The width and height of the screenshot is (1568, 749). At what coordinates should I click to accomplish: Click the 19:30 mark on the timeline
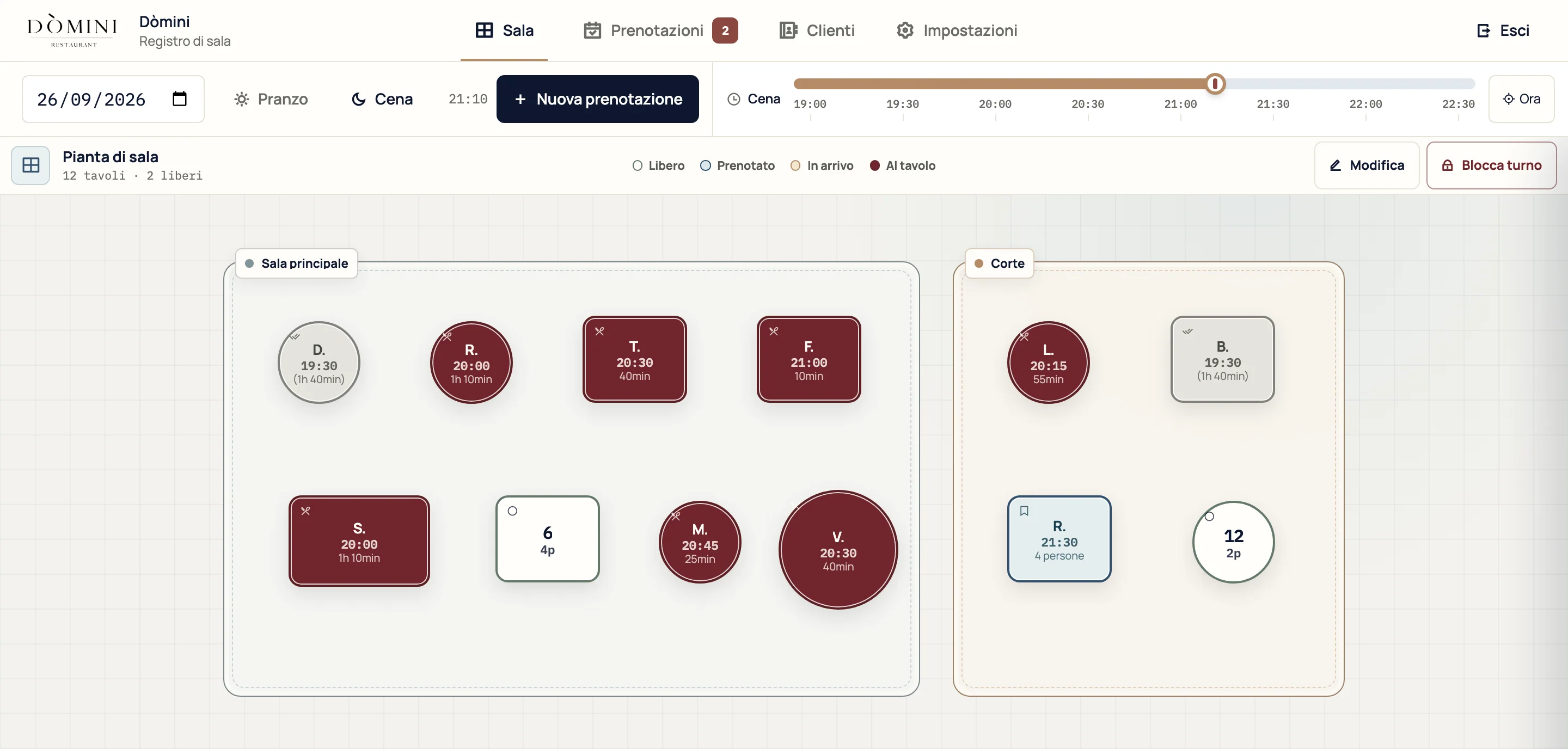click(902, 104)
